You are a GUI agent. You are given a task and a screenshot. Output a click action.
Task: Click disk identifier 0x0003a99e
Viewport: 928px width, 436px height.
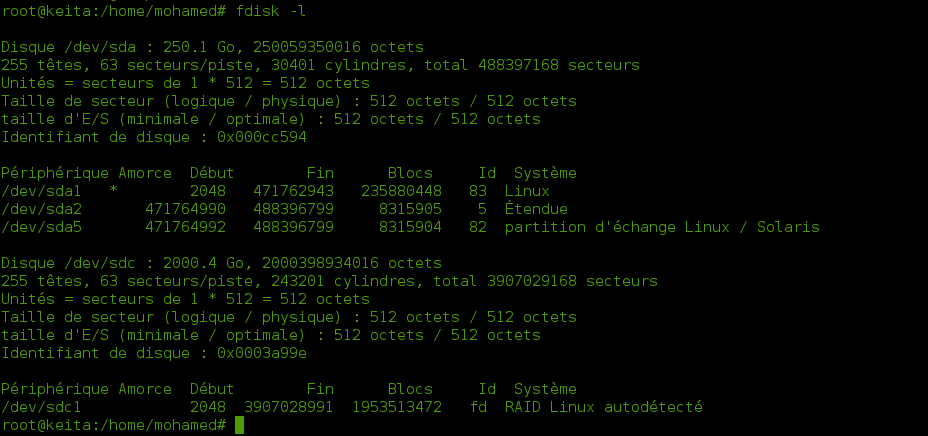(x=262, y=353)
